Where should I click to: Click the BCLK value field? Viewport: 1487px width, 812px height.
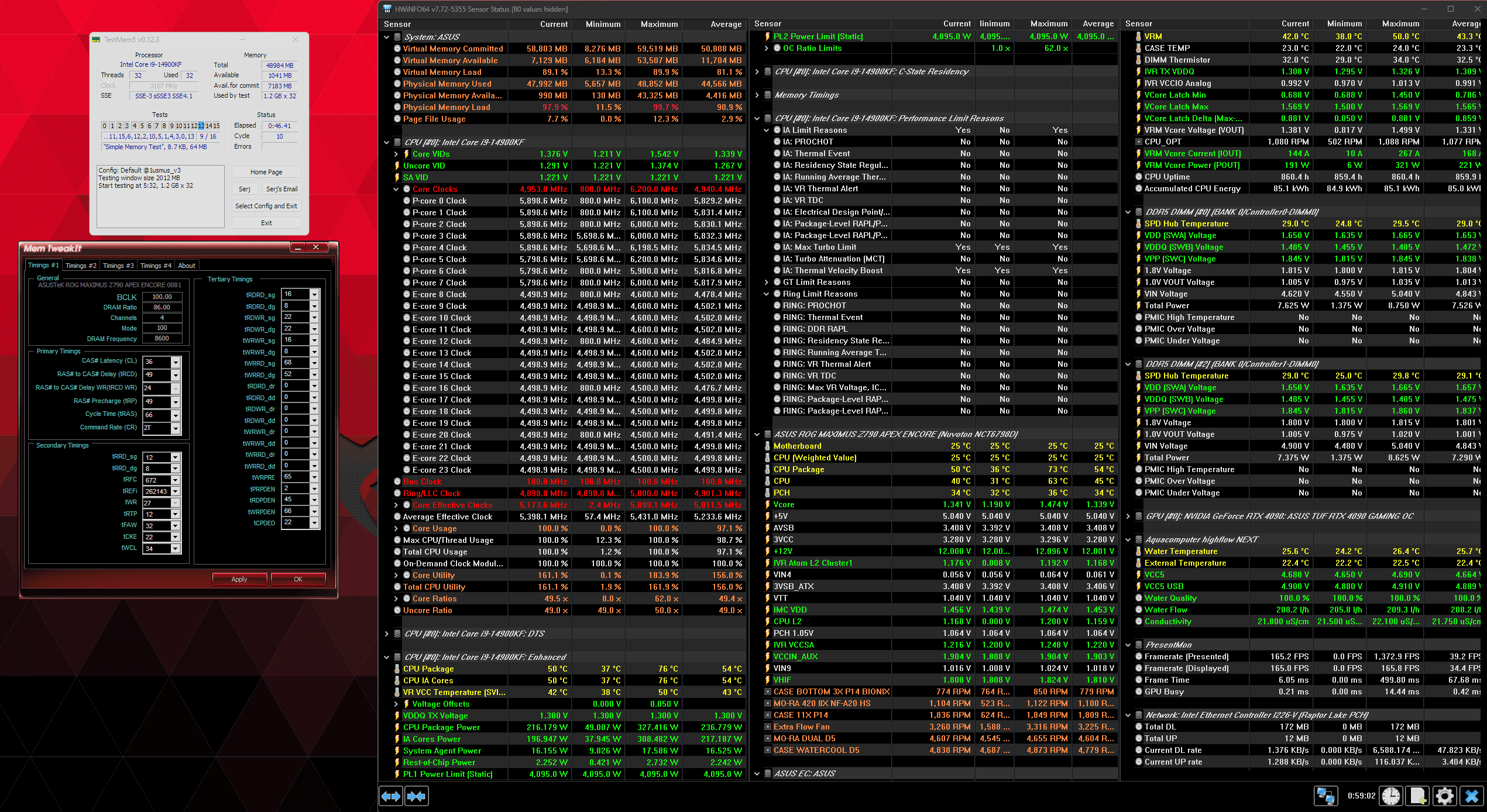click(x=162, y=297)
